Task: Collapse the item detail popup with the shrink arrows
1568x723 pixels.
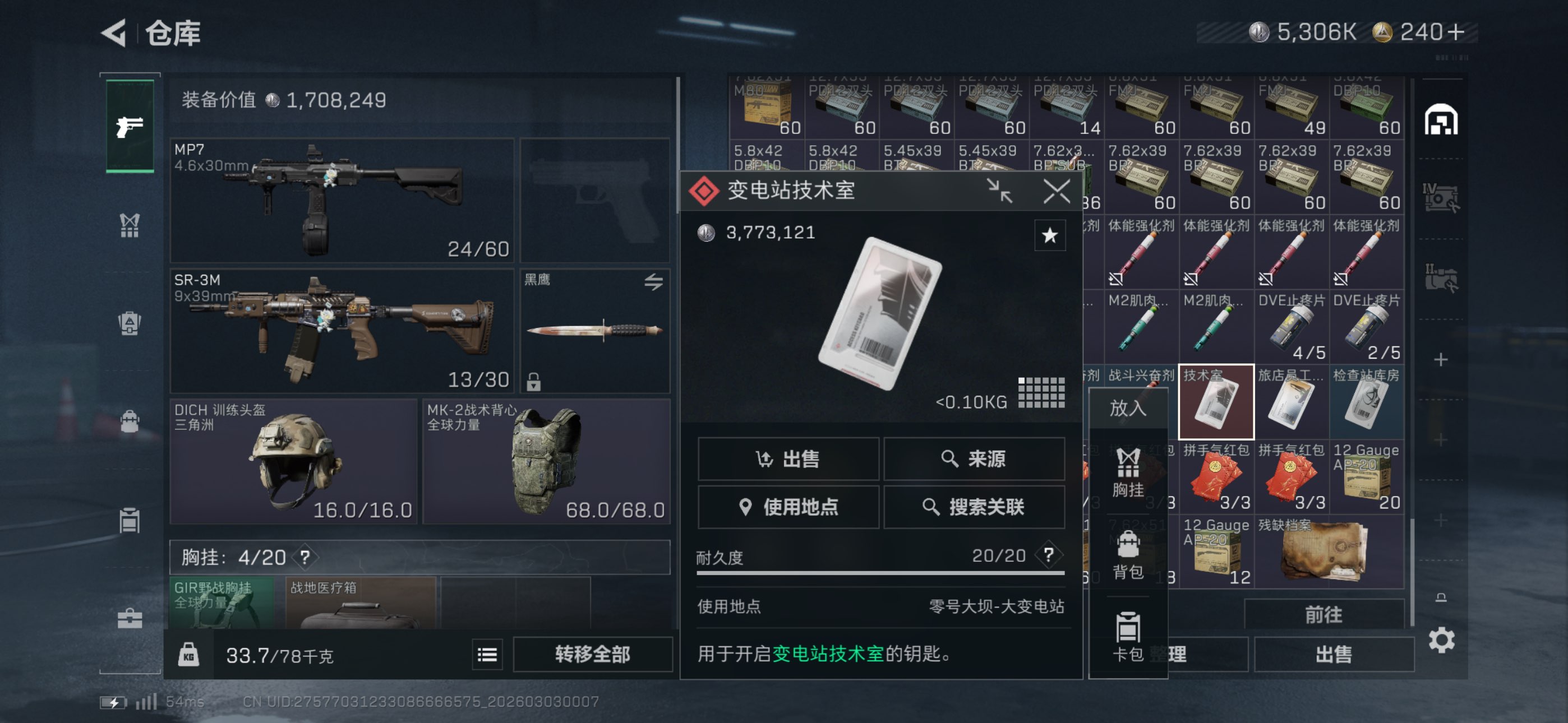Action: point(999,191)
